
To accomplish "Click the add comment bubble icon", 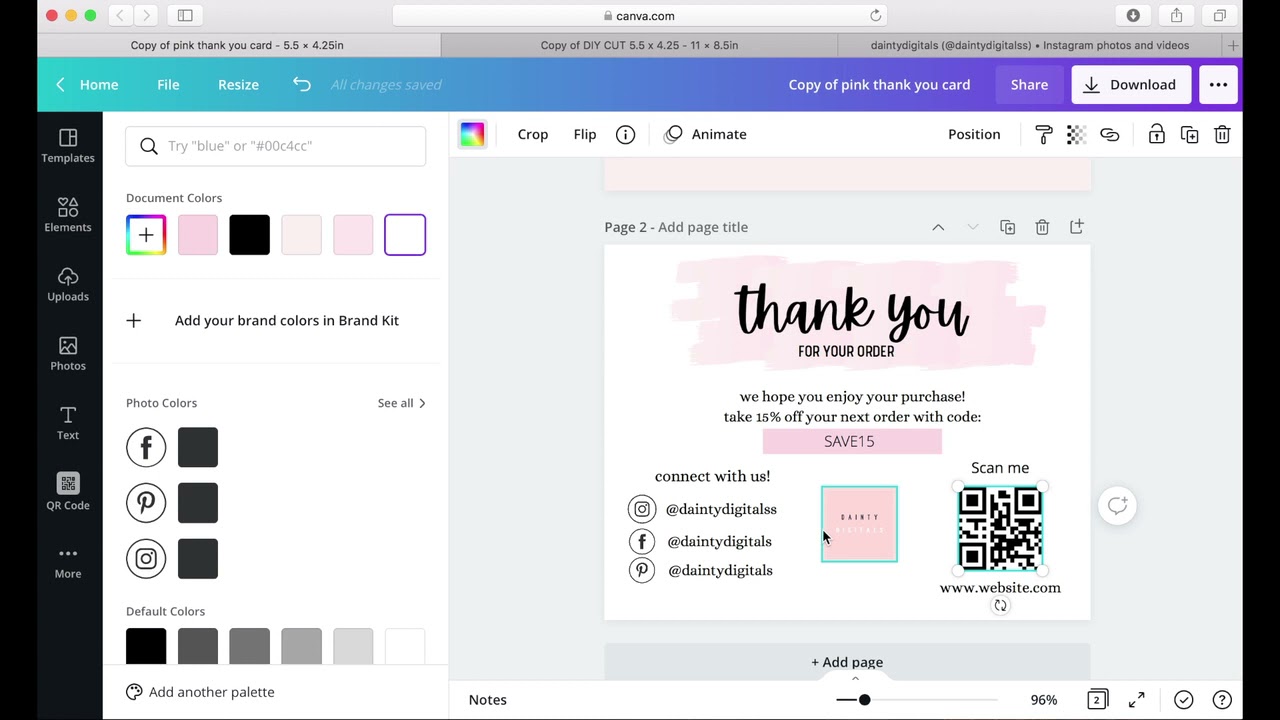I will pos(1117,505).
